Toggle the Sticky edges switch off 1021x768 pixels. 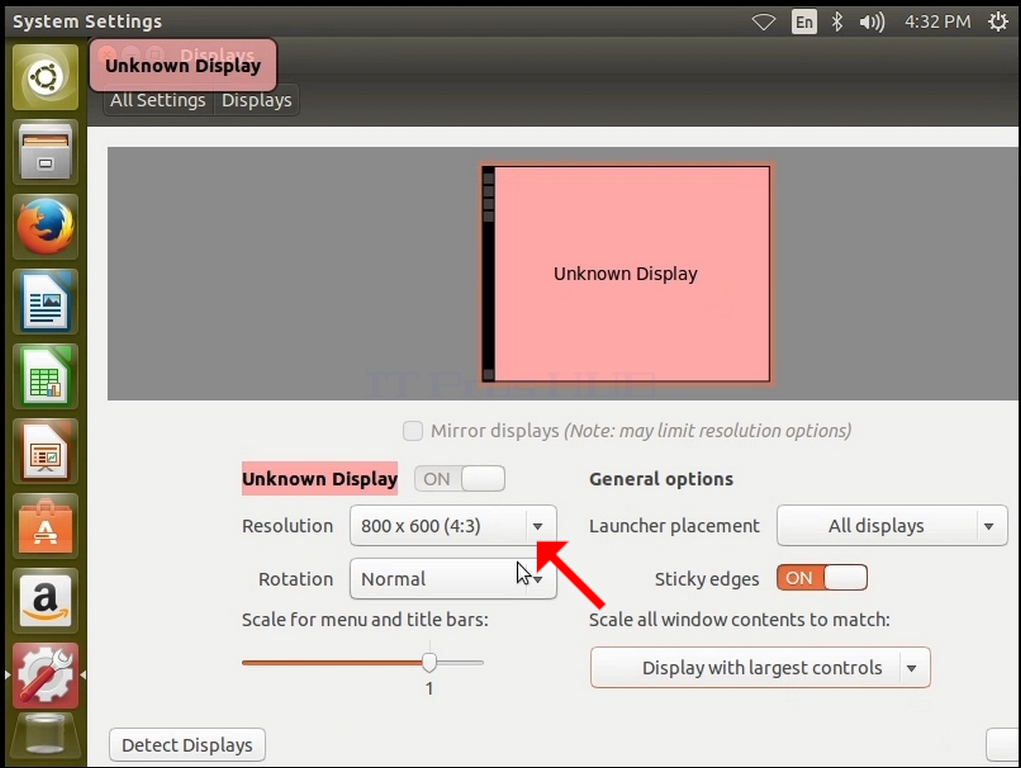(x=822, y=578)
